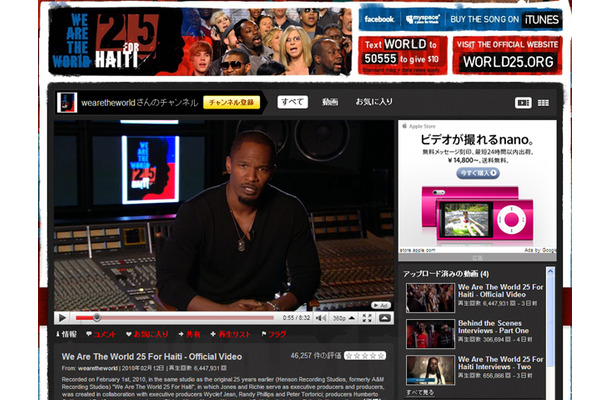This screenshot has width=610, height=400.
Task: Click the Ads by Google label
Action: (540, 250)
